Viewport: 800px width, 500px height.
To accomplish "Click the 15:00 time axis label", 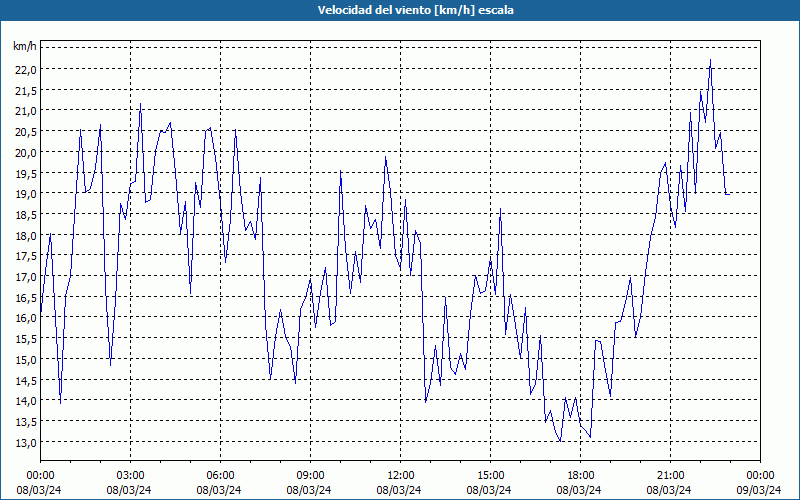I will coord(490,476).
